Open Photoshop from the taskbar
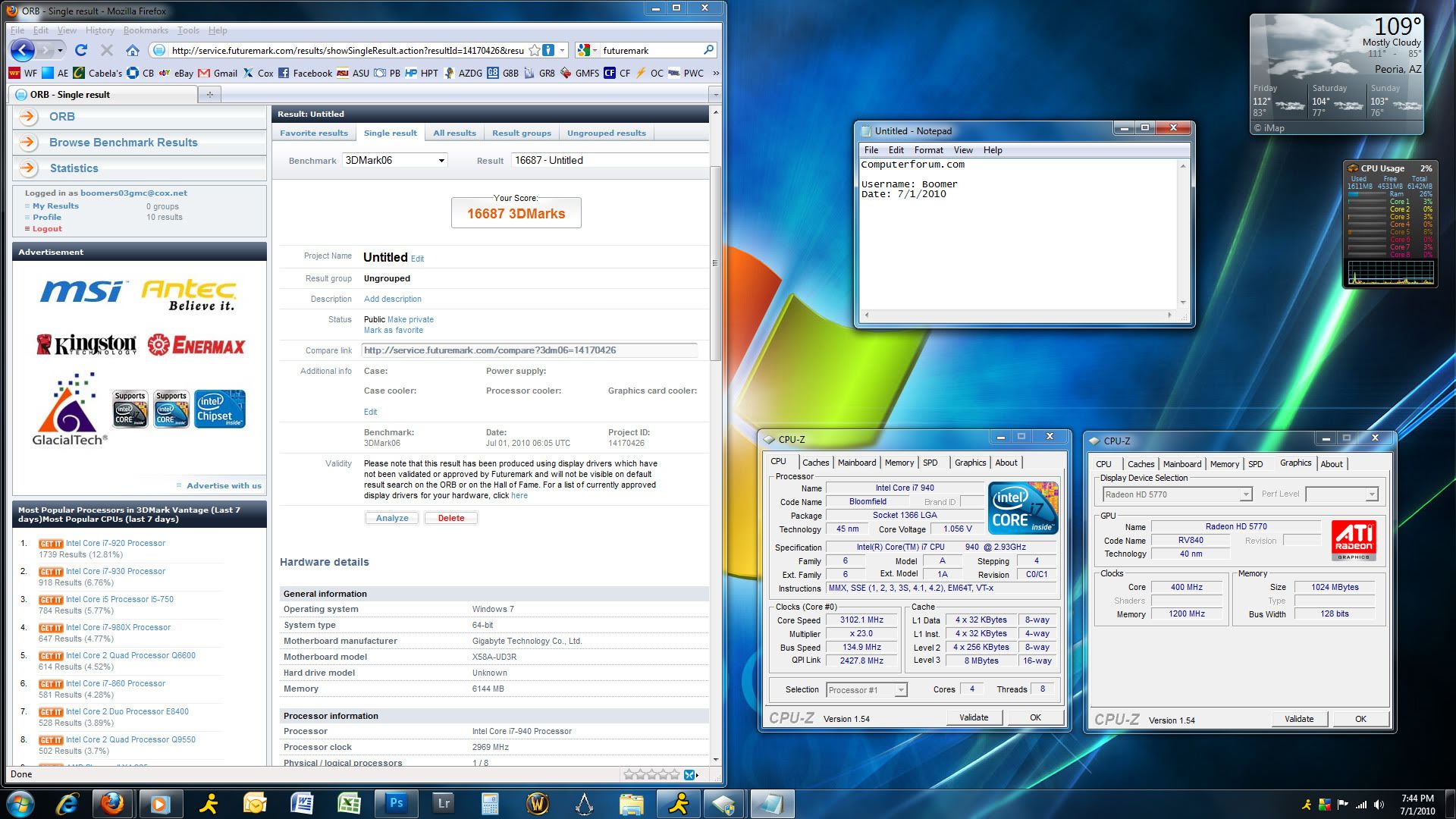Screen dimensions: 1456x819 [397, 804]
